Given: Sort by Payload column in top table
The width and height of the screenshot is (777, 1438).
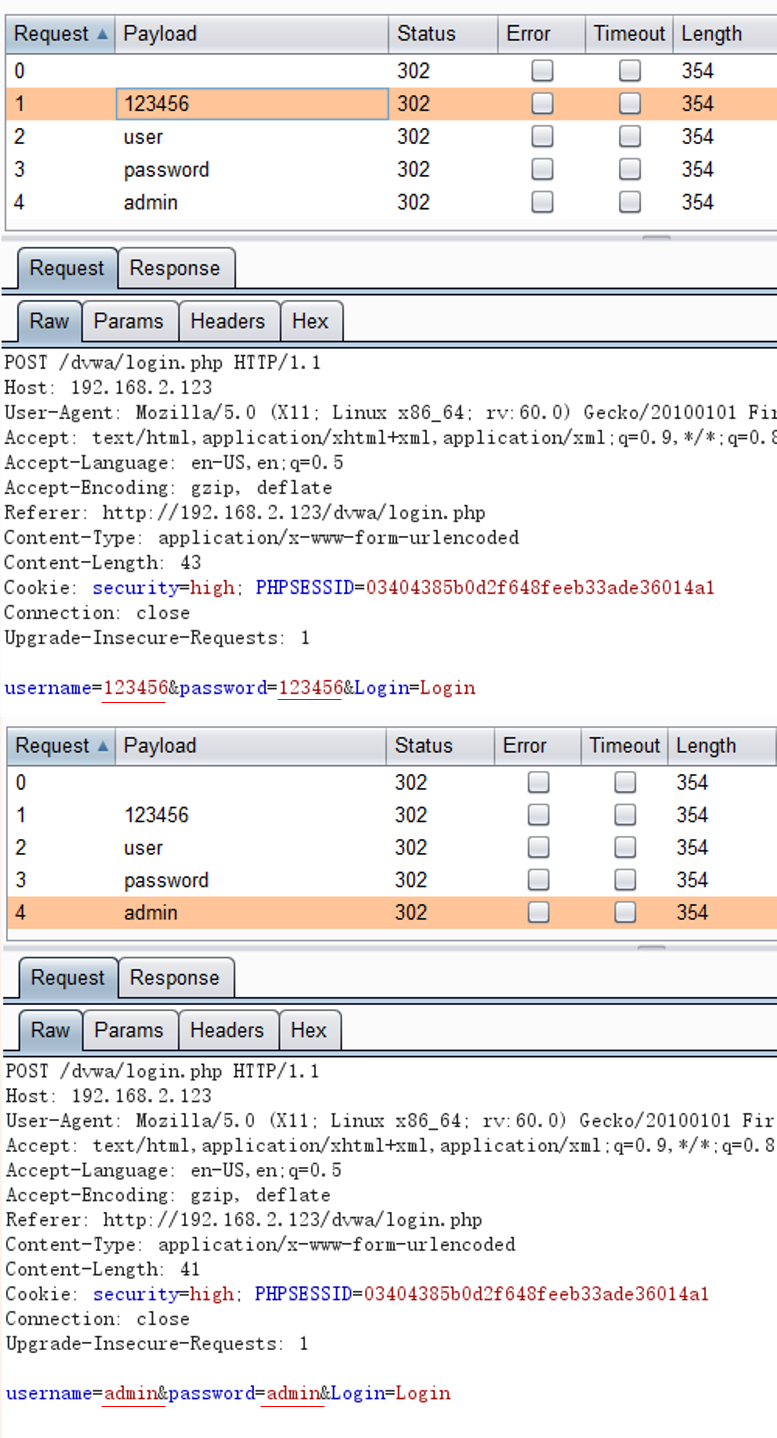Looking at the screenshot, I should (x=250, y=34).
